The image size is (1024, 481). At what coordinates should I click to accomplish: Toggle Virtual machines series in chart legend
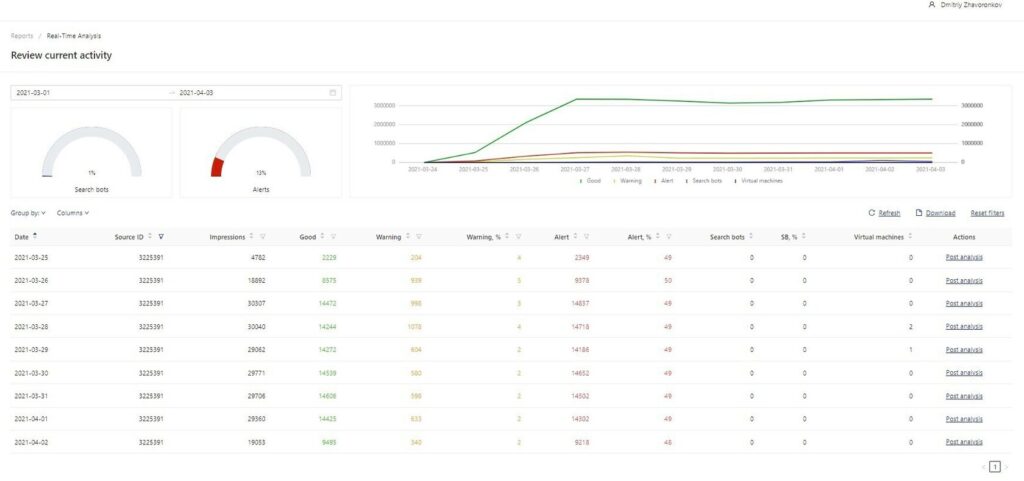759,181
